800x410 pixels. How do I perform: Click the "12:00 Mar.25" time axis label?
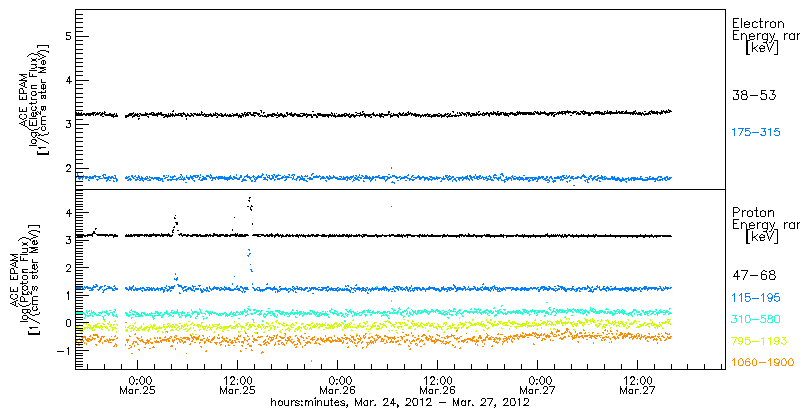tap(238, 386)
